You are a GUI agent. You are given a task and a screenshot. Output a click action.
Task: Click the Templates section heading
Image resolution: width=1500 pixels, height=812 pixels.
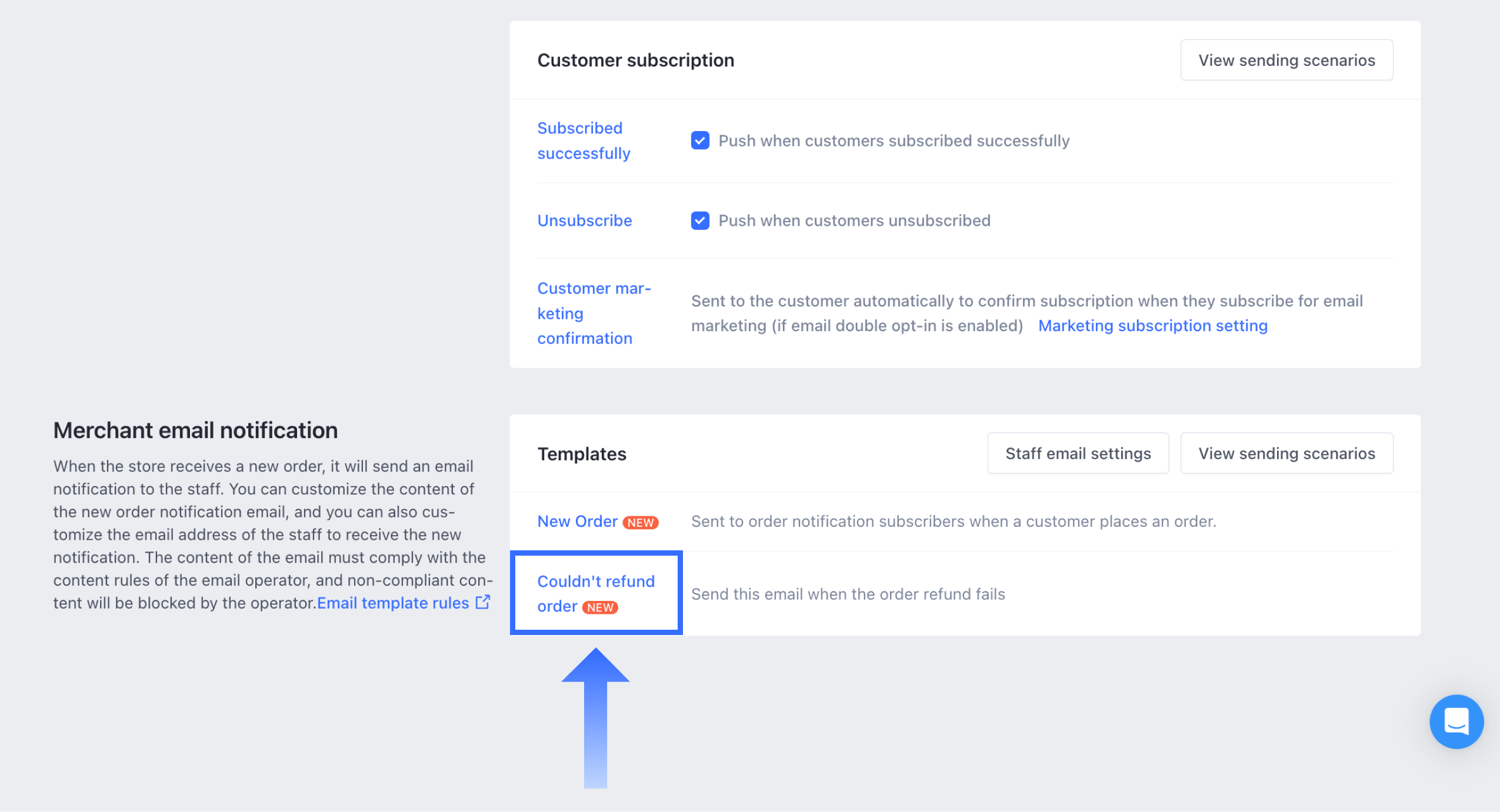582,454
